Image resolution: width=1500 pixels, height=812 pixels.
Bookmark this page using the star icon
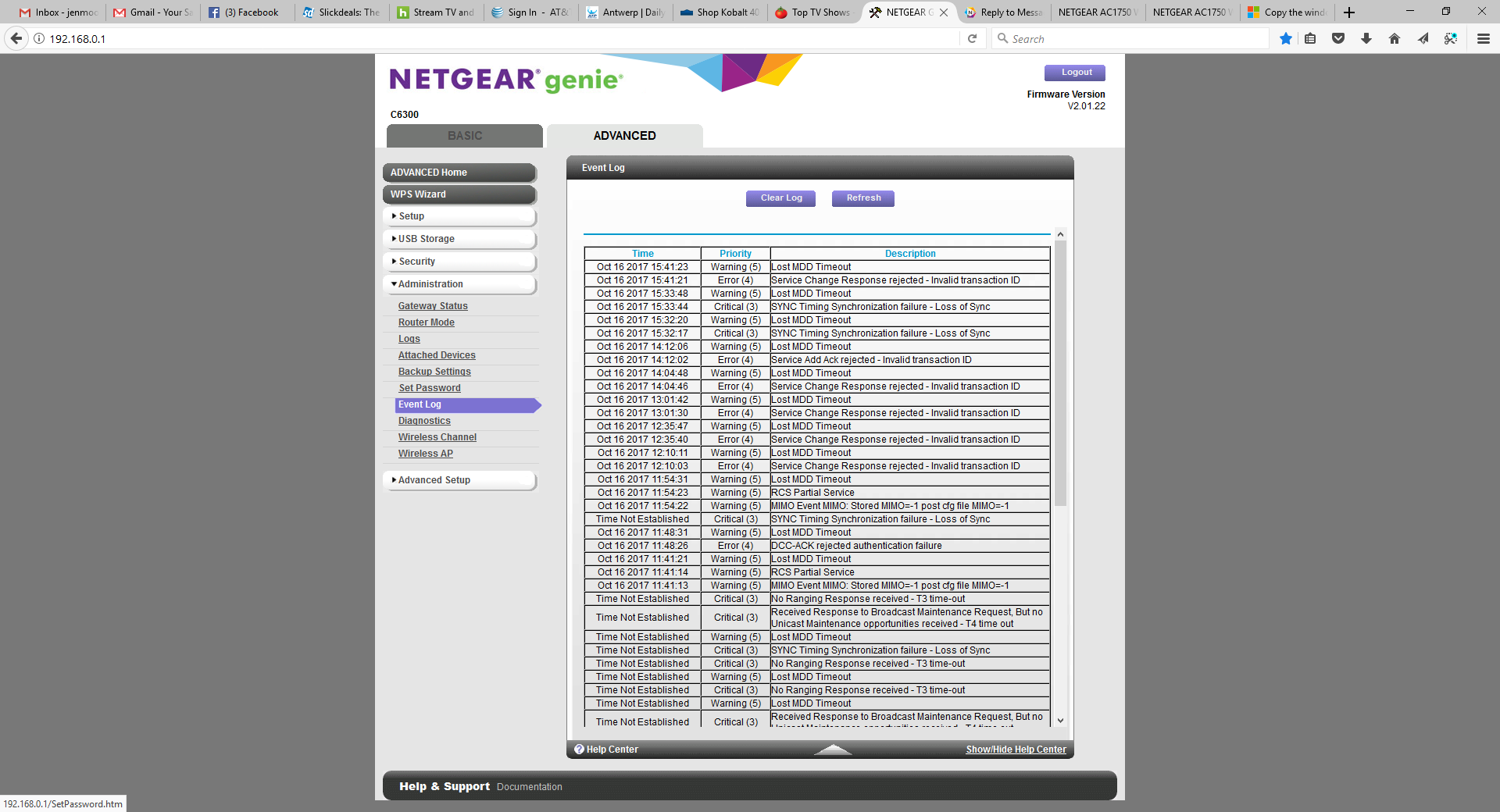coord(1285,37)
